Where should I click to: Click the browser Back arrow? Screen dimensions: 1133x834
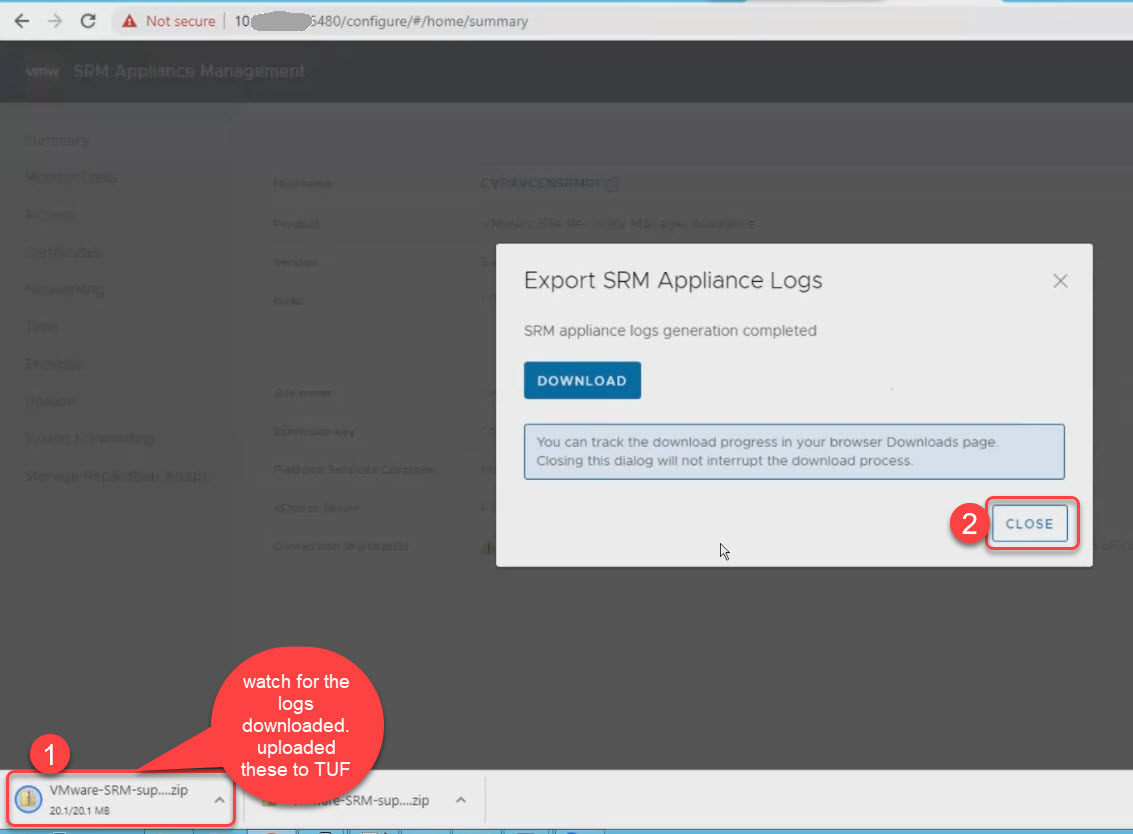click(22, 21)
